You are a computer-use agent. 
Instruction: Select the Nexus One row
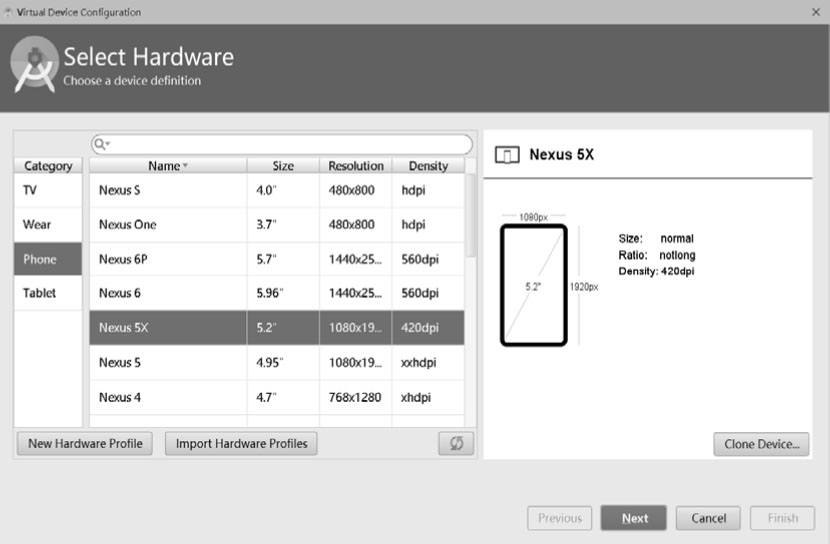(x=277, y=224)
